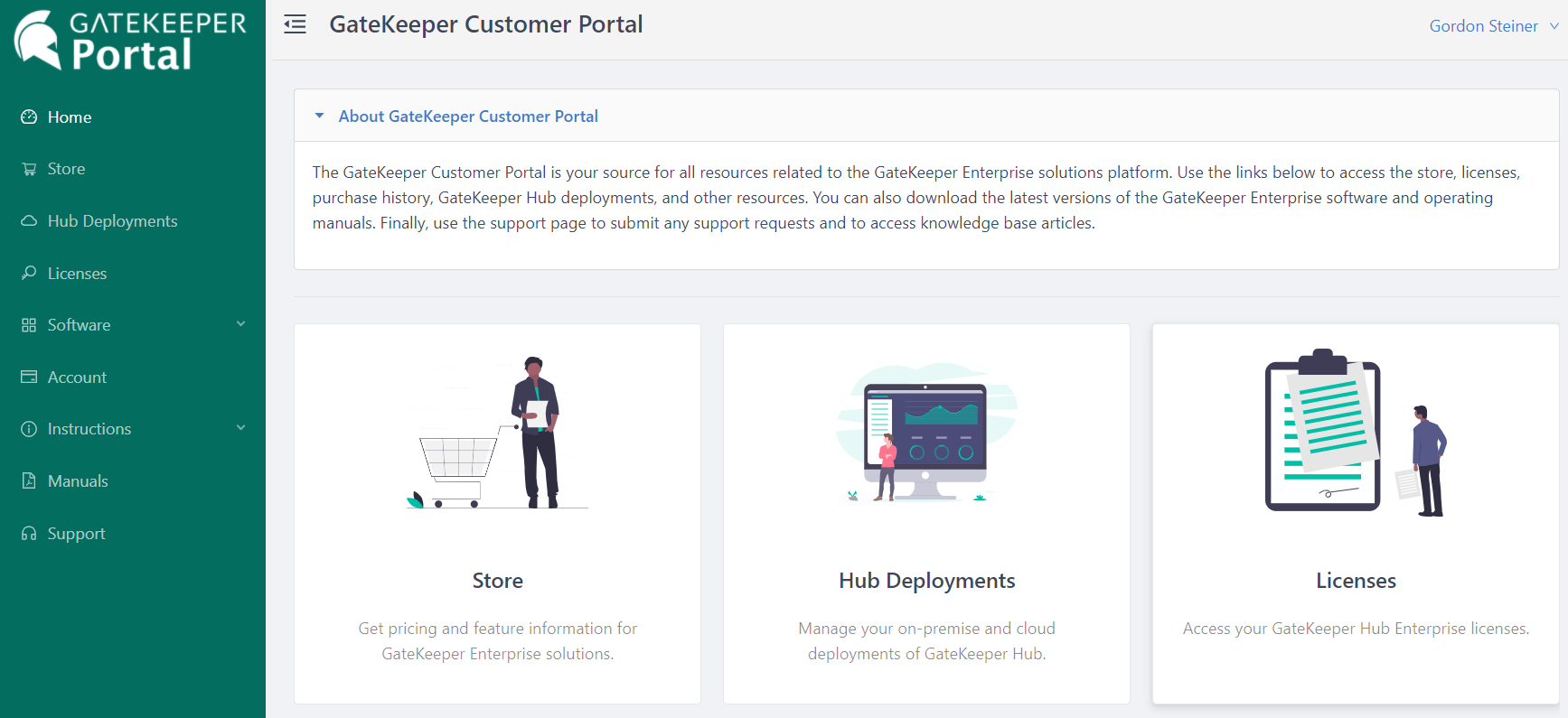Screen dimensions: 1568x718
Task: Click the Hub Deployments monitor illustration
Action: [925, 433]
